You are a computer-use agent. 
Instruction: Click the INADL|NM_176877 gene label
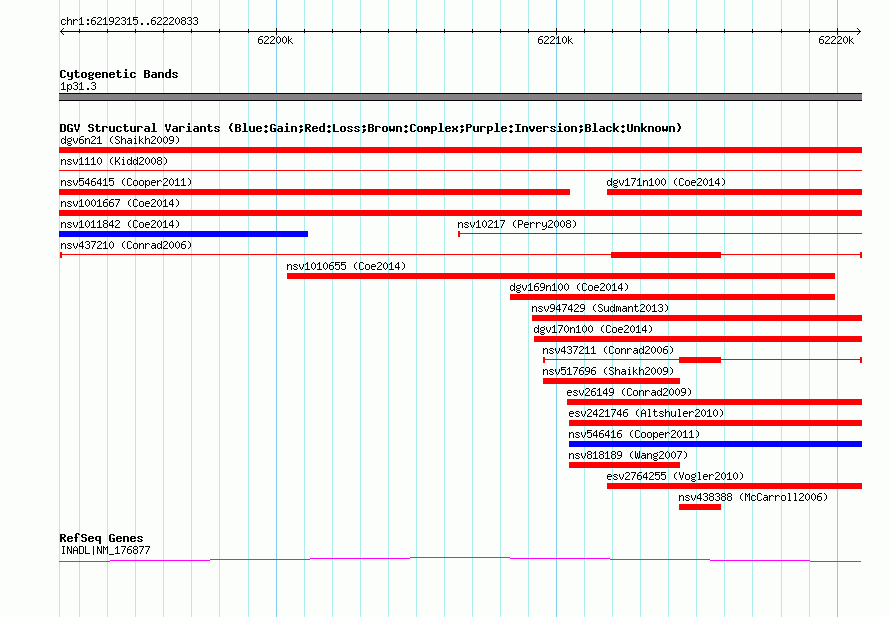click(105, 550)
